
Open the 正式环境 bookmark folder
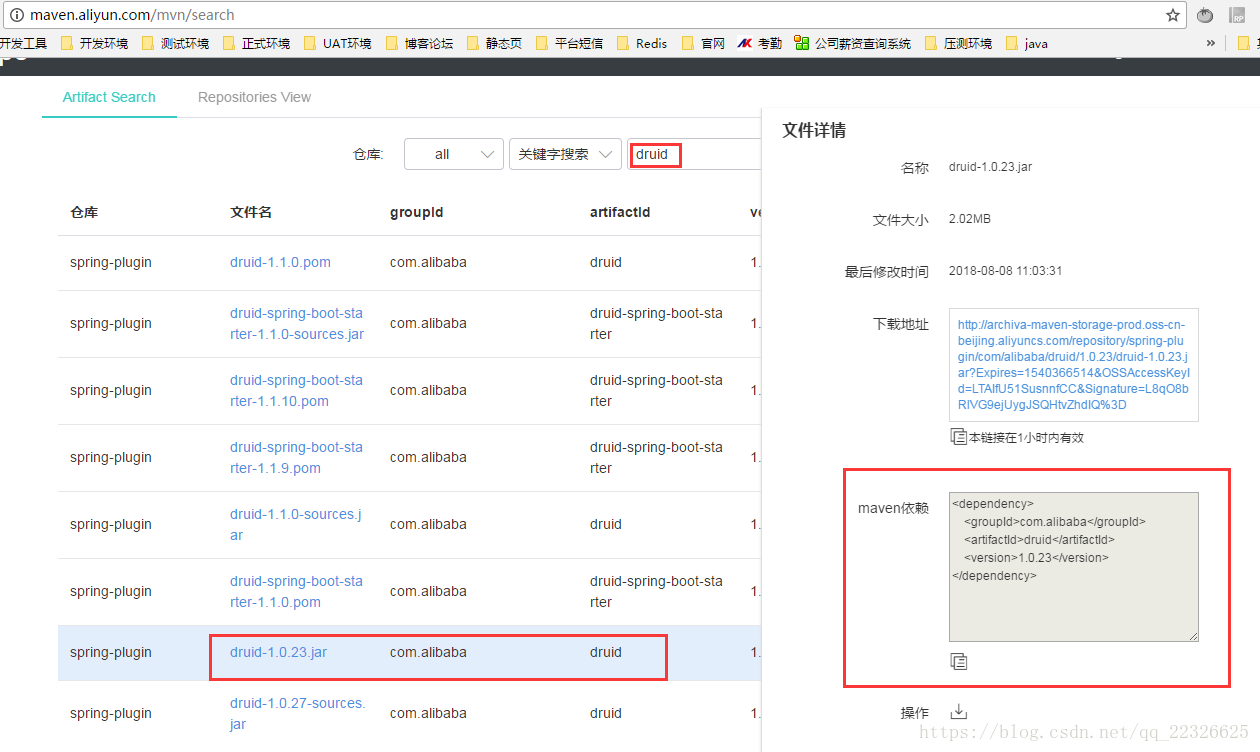pyautogui.click(x=257, y=43)
